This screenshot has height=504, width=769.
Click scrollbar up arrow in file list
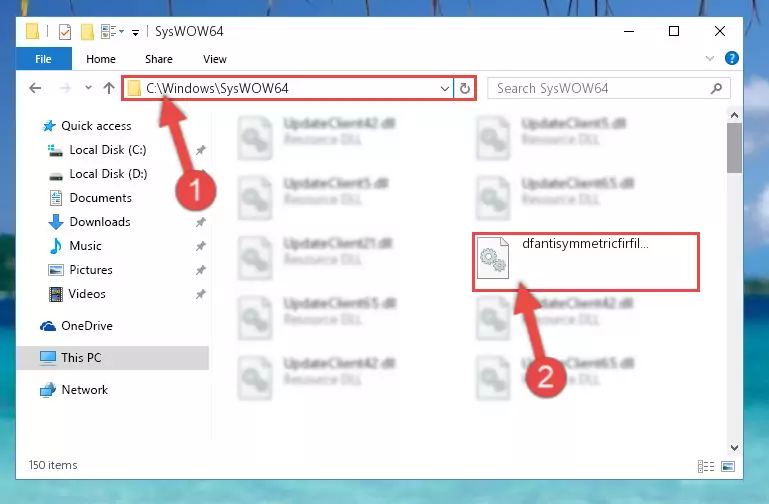pyautogui.click(x=734, y=116)
